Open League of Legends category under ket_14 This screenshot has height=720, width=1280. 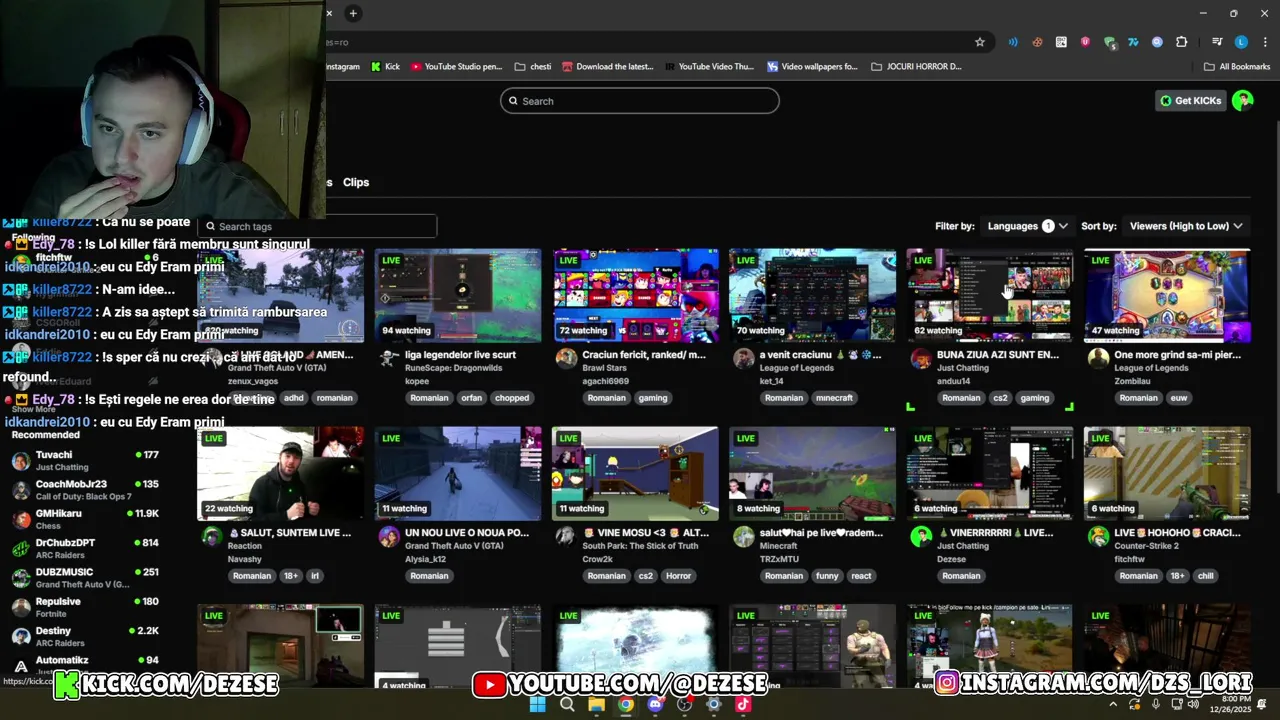(x=797, y=368)
